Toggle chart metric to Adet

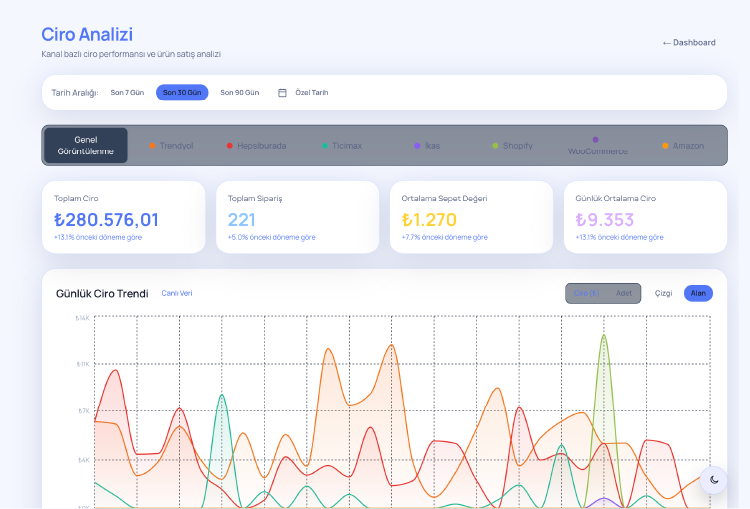click(624, 293)
